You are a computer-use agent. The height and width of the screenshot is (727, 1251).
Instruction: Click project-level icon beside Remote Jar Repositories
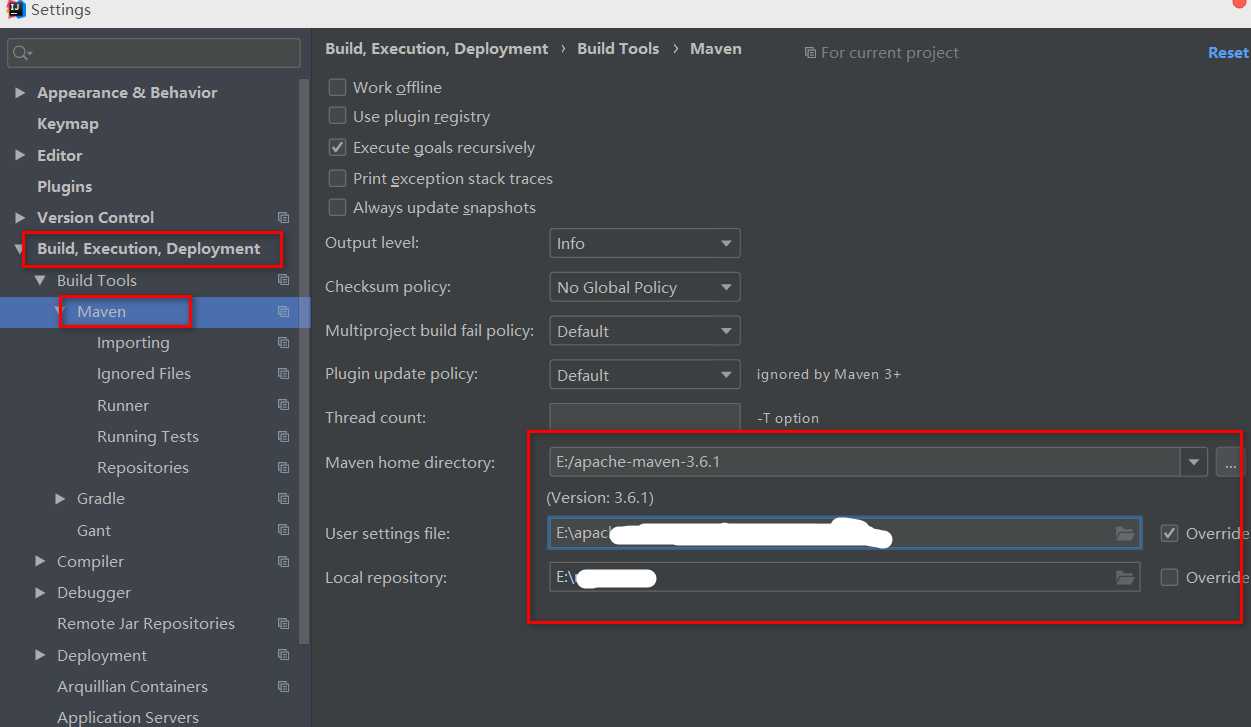click(x=283, y=624)
